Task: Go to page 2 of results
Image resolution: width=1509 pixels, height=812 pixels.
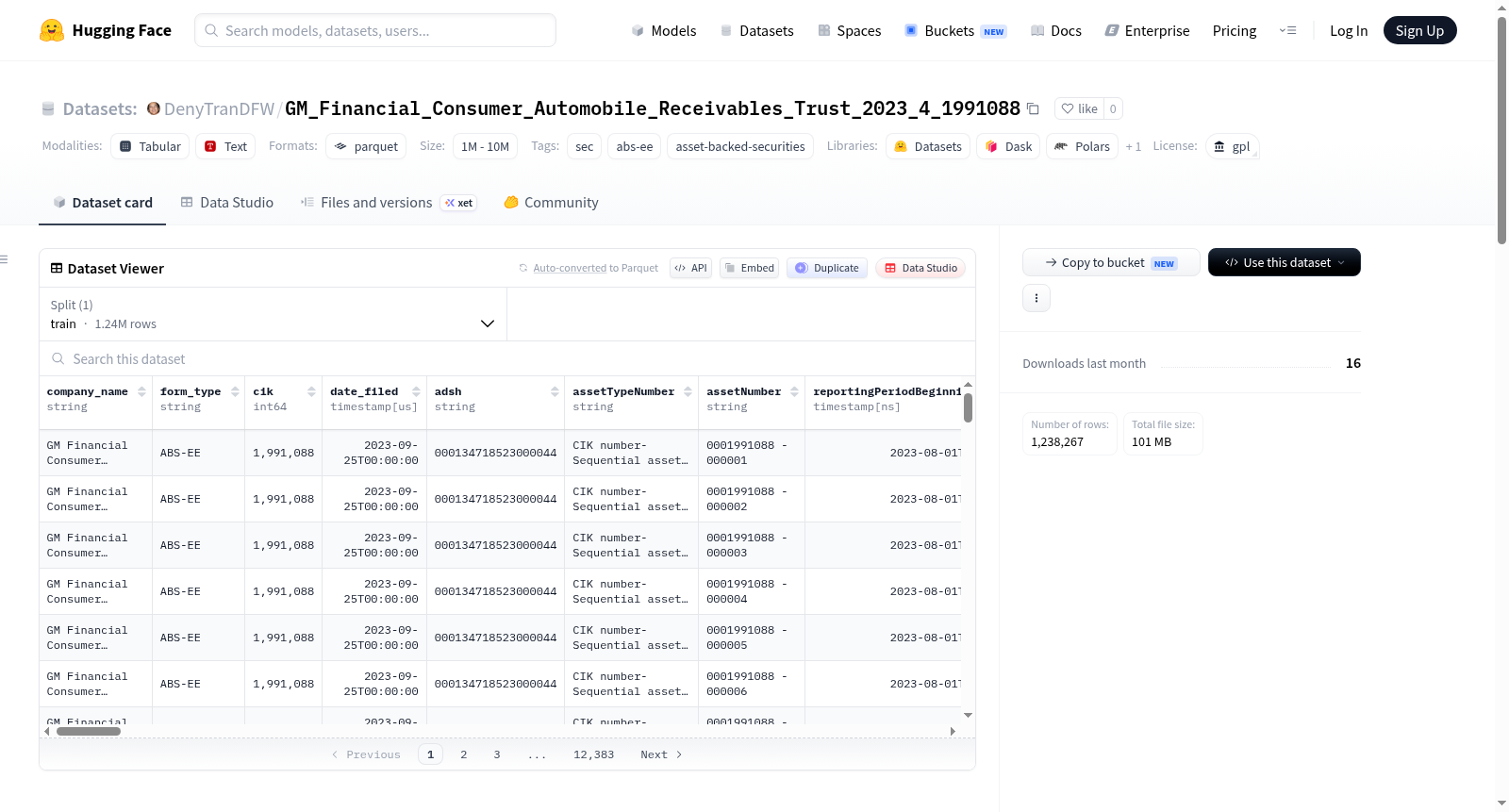Action: tap(463, 754)
